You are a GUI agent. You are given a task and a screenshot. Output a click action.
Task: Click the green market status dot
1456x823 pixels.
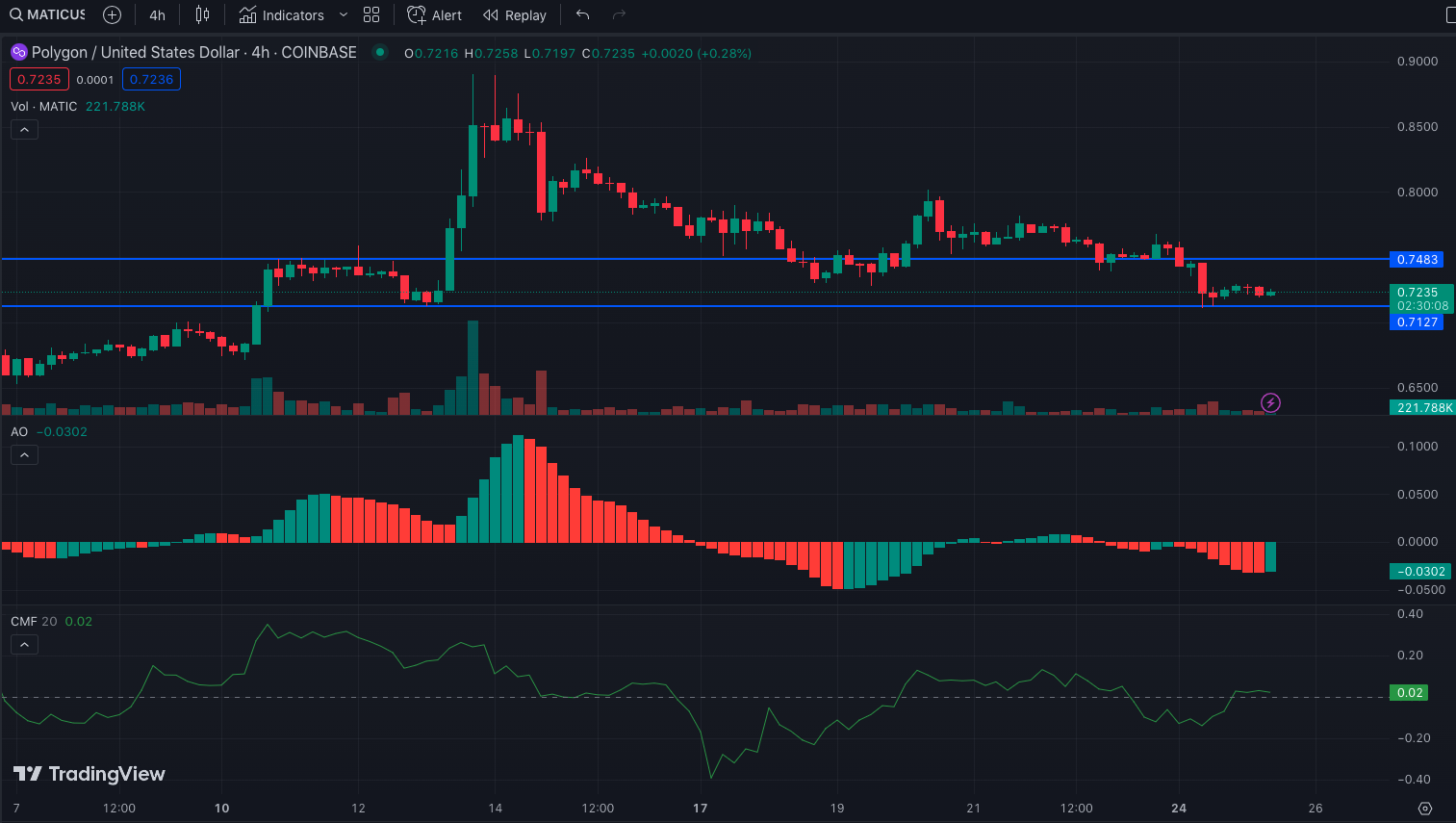(380, 52)
